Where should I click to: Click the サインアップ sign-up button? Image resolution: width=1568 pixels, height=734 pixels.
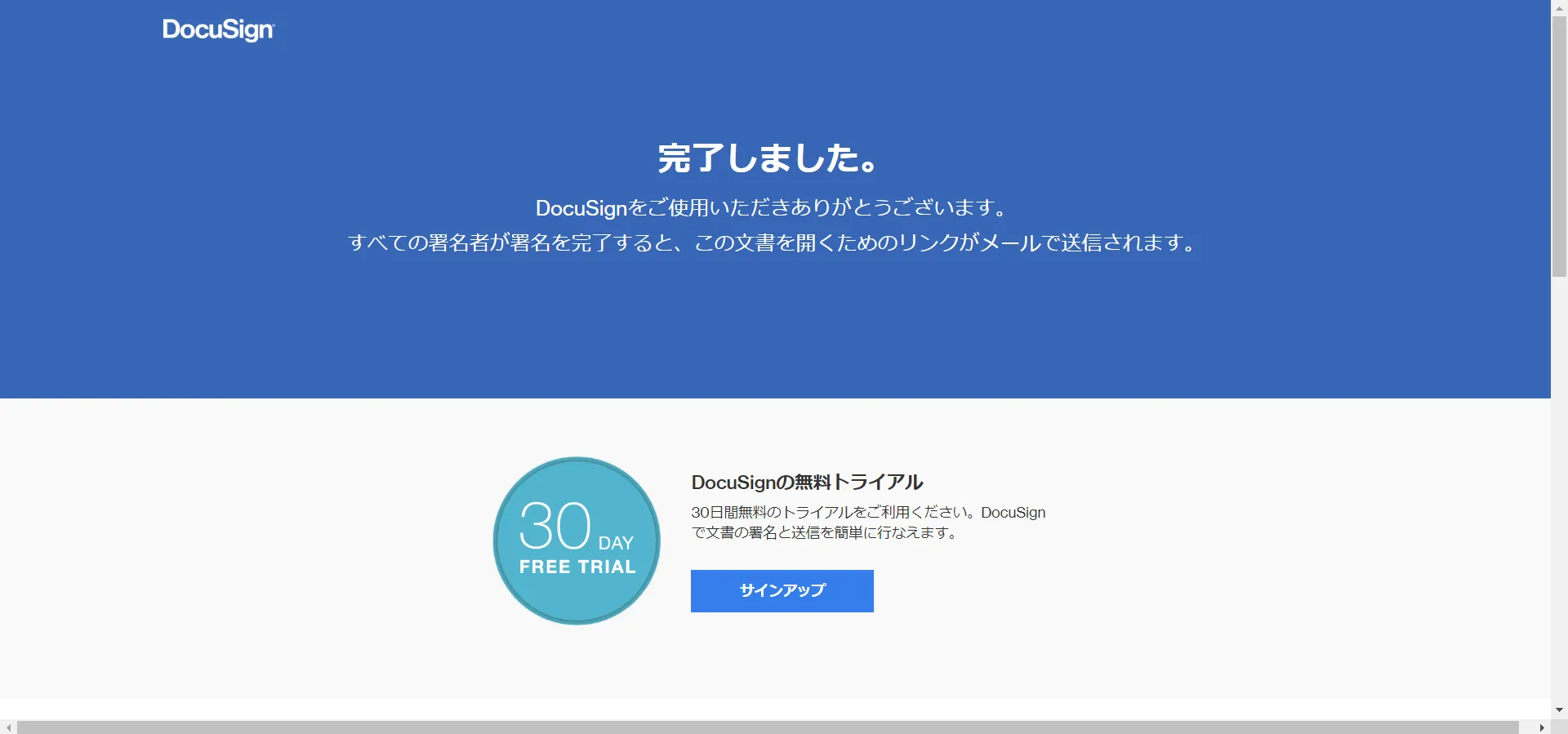click(782, 590)
